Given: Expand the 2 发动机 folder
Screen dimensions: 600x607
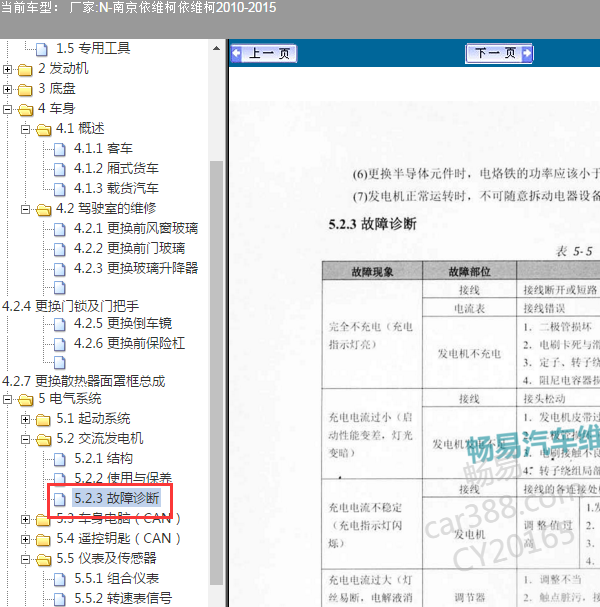Looking at the screenshot, I should tap(7, 69).
